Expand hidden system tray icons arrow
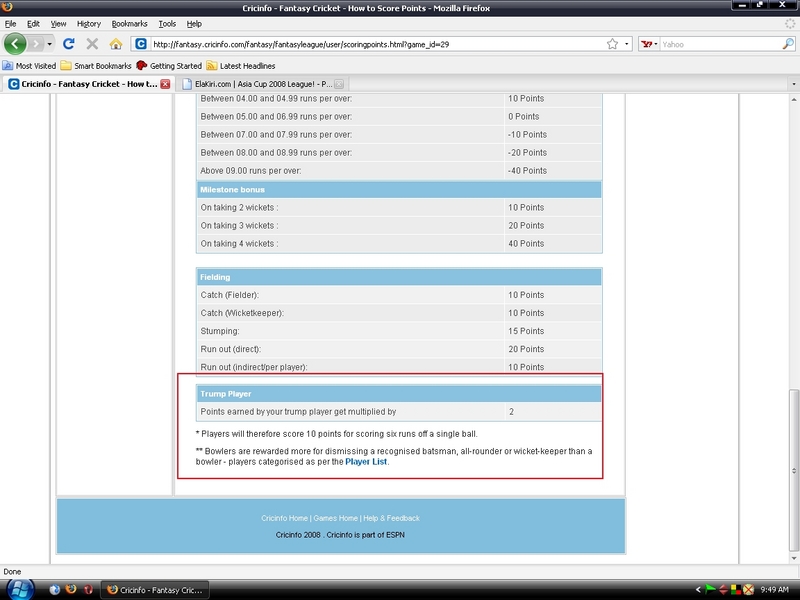Image resolution: width=800 pixels, height=600 pixels. click(698, 590)
